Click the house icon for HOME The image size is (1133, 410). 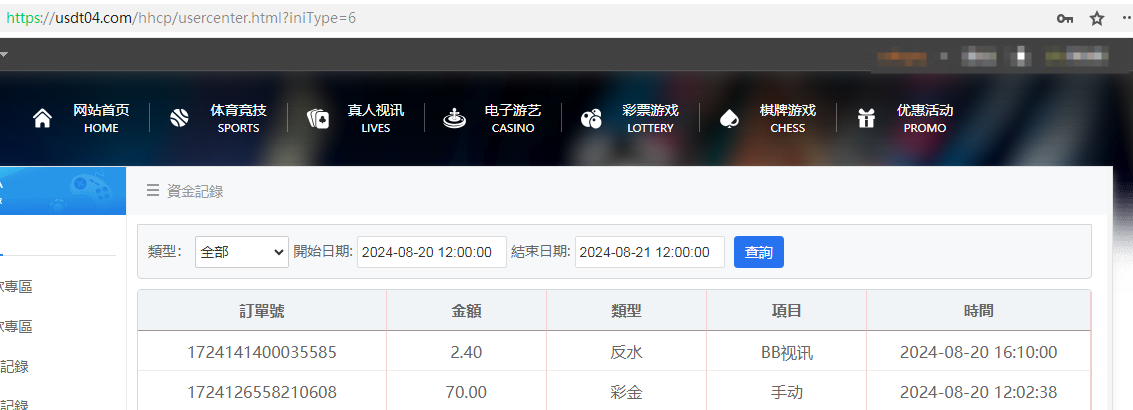tap(42, 119)
